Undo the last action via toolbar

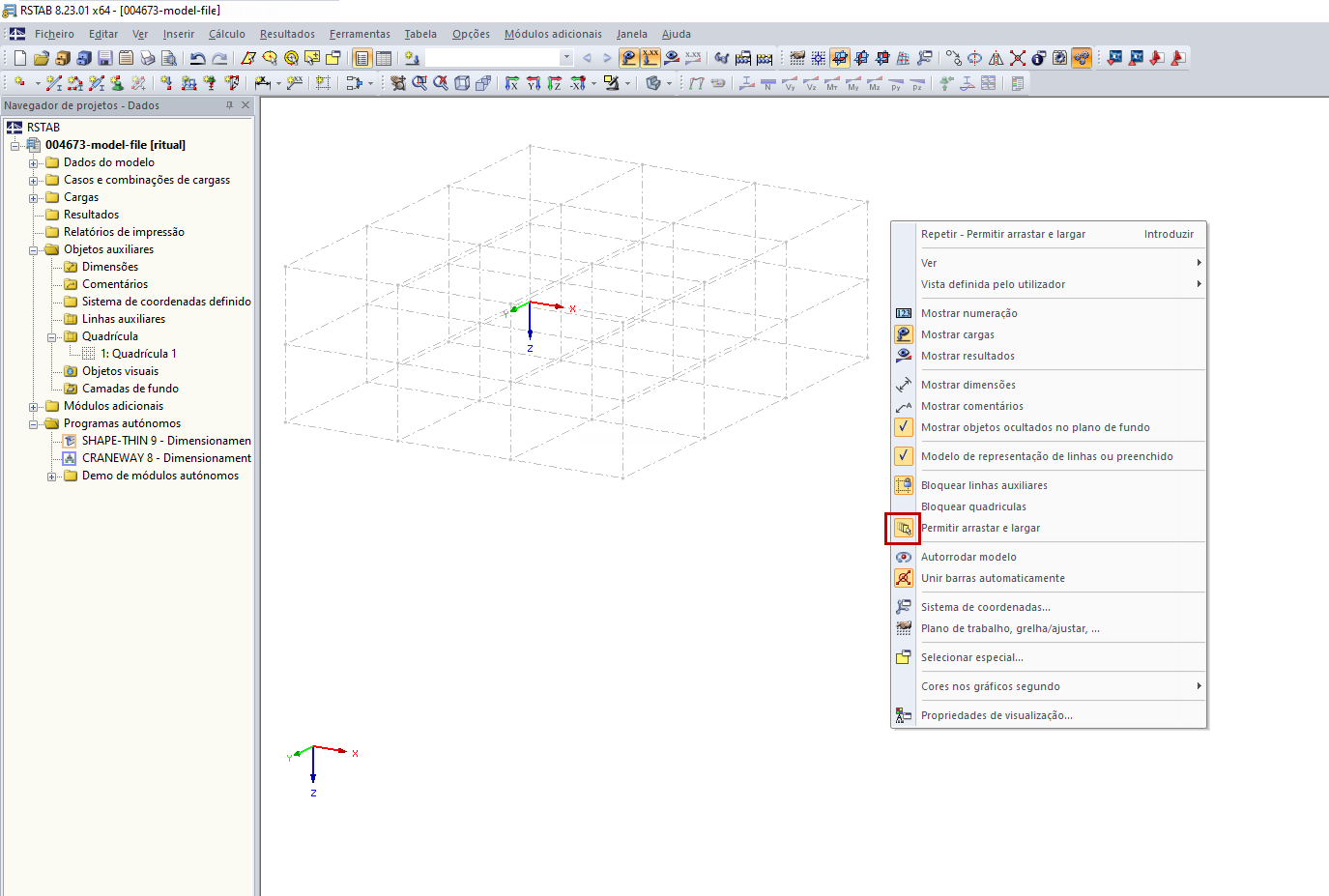[197, 58]
